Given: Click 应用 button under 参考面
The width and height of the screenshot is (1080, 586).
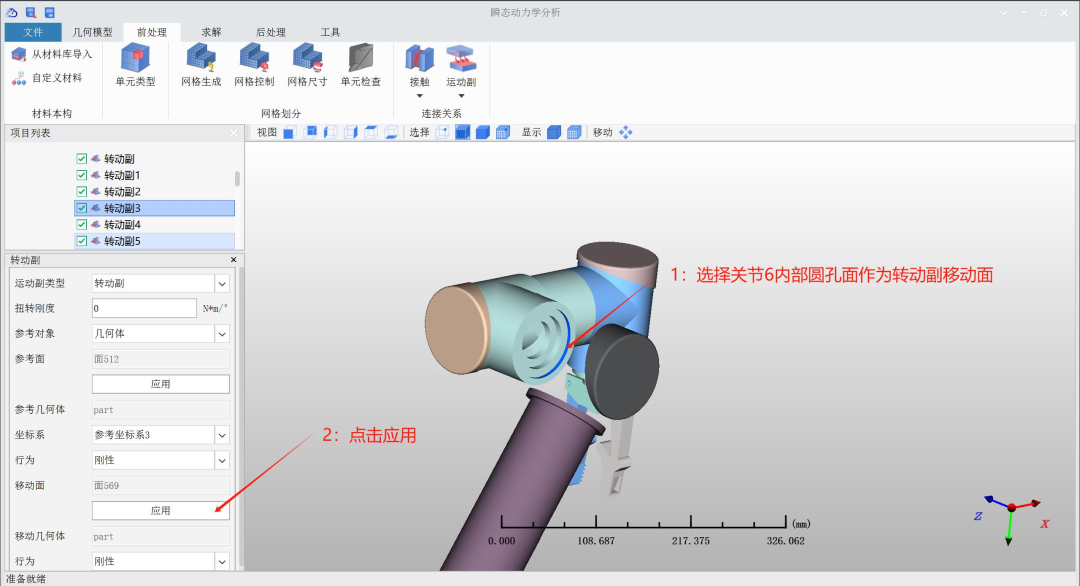Looking at the screenshot, I should click(x=160, y=384).
